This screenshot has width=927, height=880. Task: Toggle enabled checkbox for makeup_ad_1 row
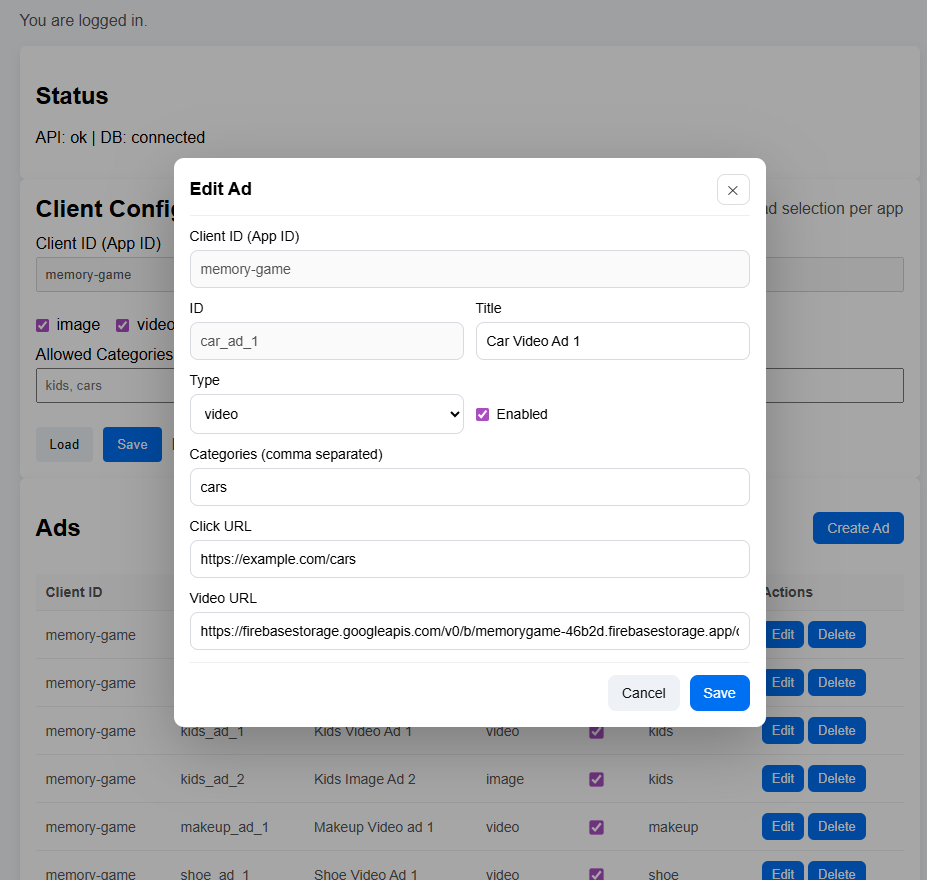(x=597, y=827)
